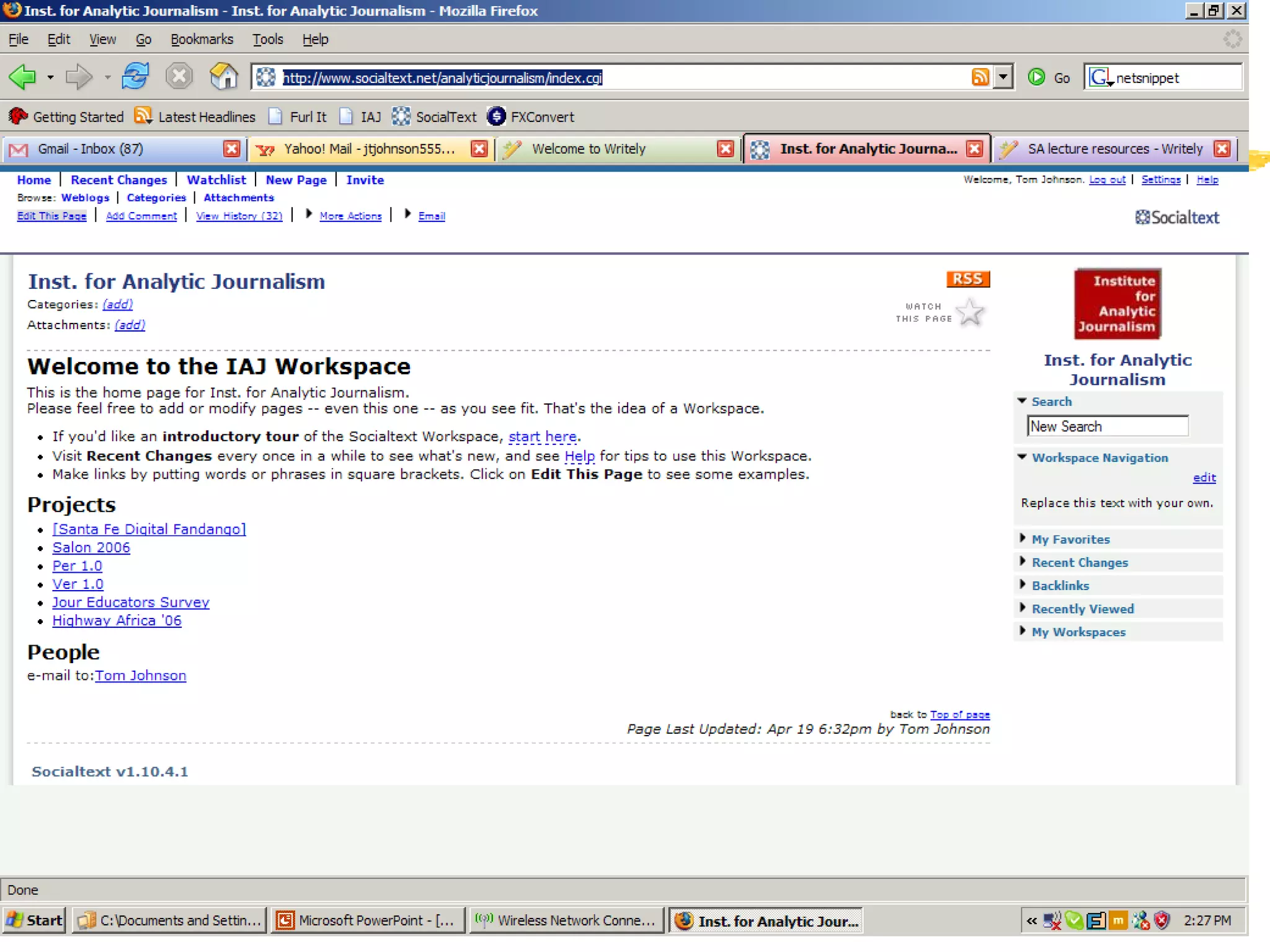
Task: Toggle the Watch This Page star
Action: [970, 312]
